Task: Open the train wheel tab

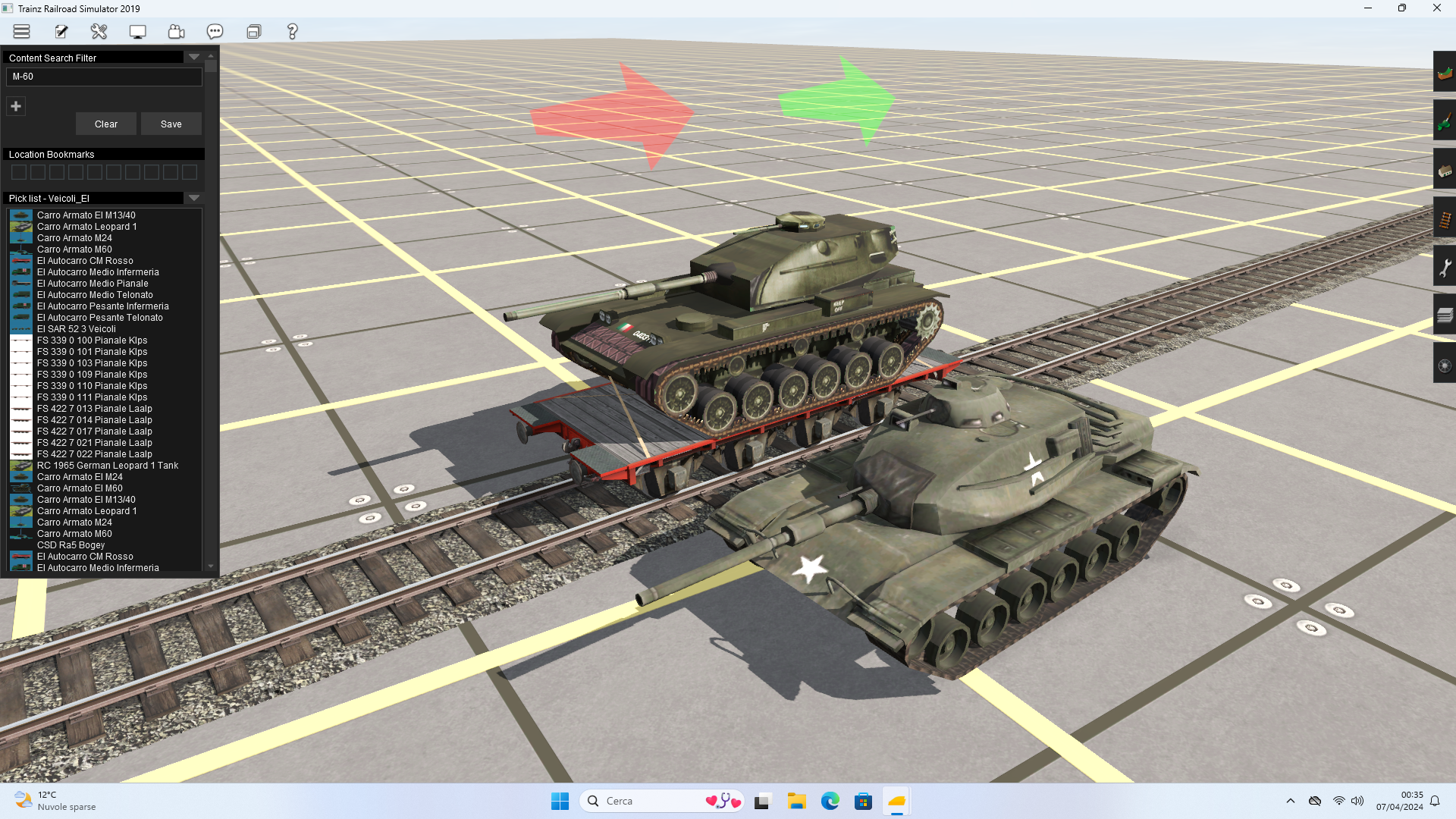Action: [1445, 365]
